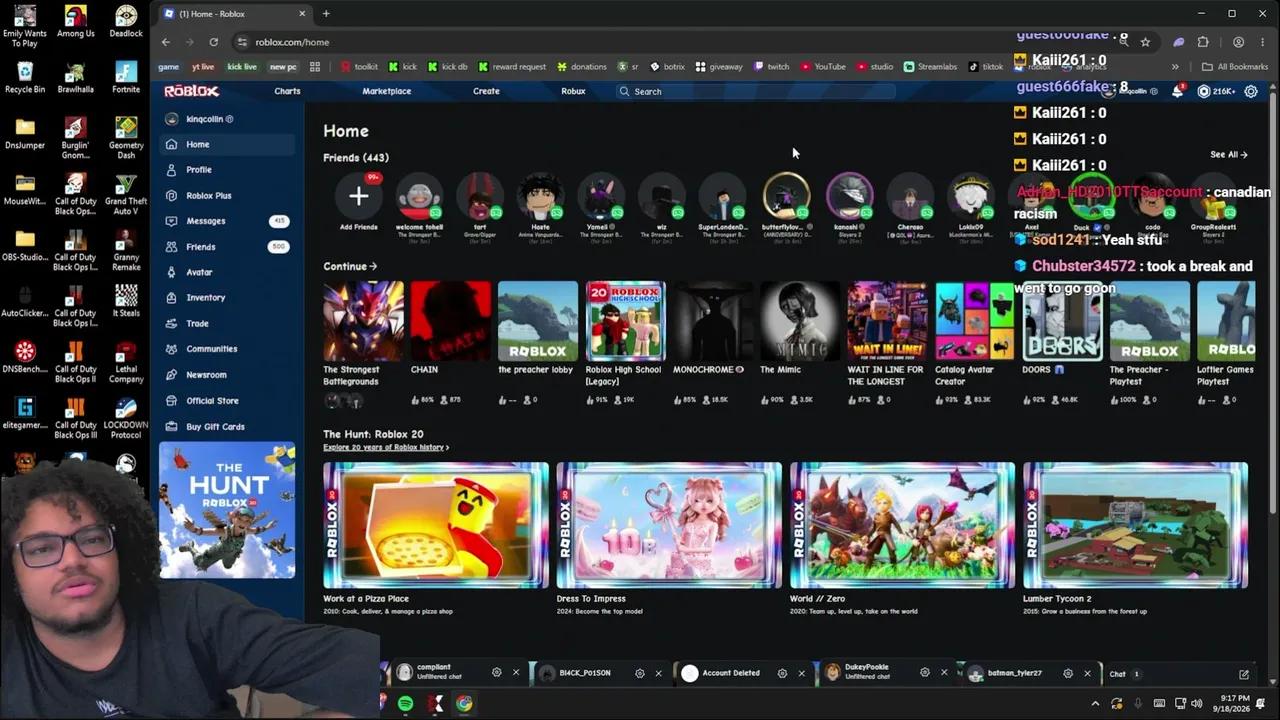
Task: Bookmark this page with star icon
Action: pyautogui.click(x=1145, y=42)
